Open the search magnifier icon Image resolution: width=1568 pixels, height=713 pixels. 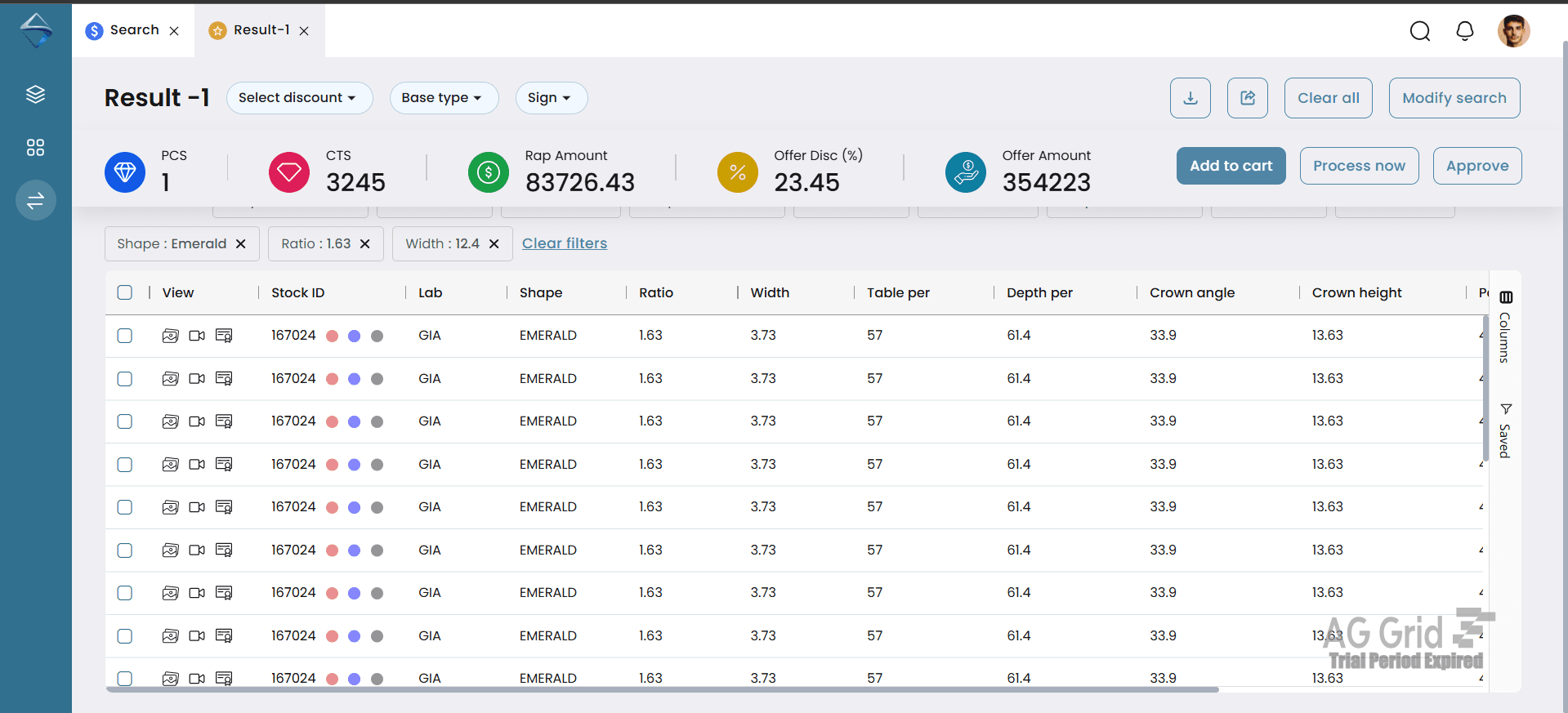point(1420,31)
